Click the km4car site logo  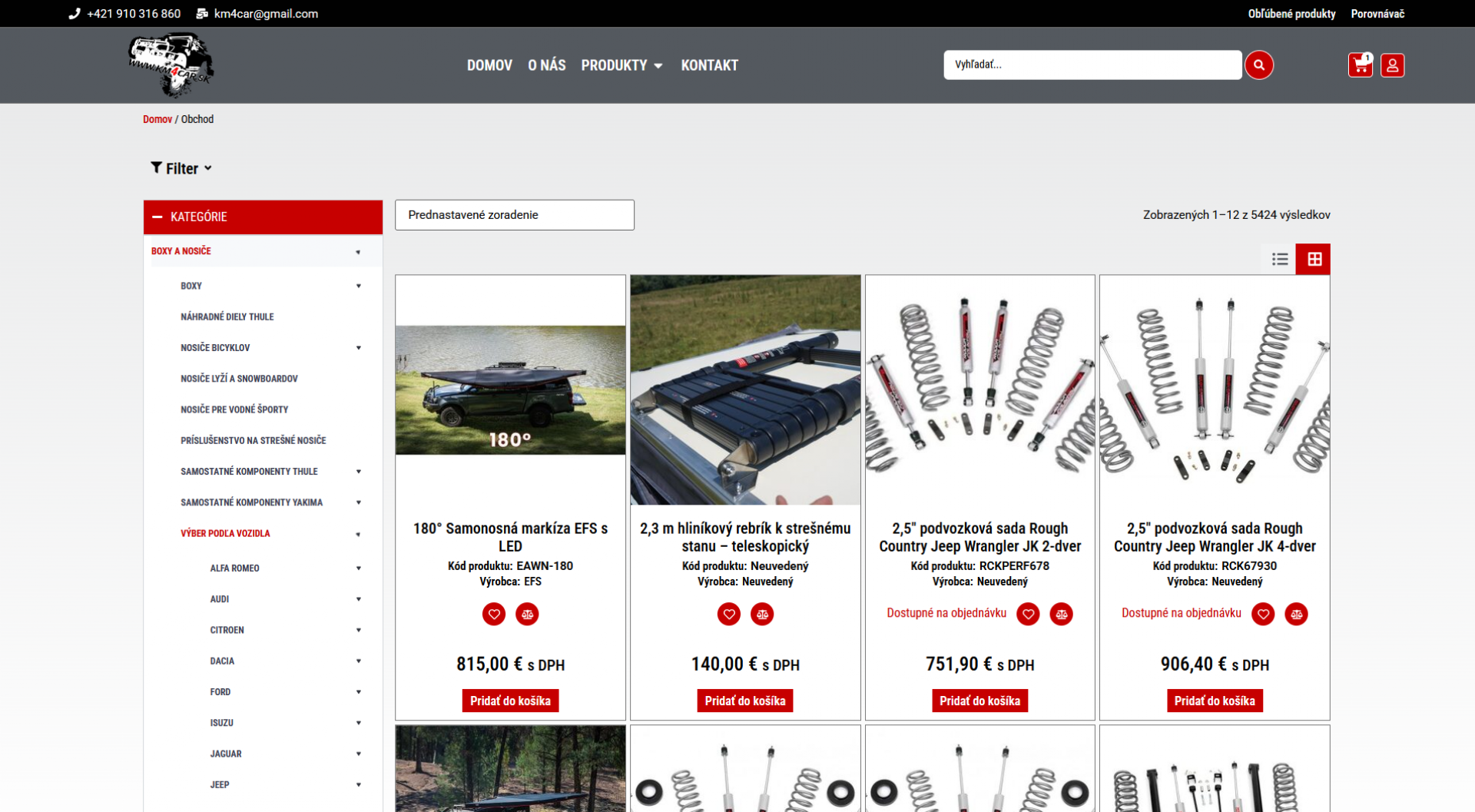pyautogui.click(x=171, y=65)
